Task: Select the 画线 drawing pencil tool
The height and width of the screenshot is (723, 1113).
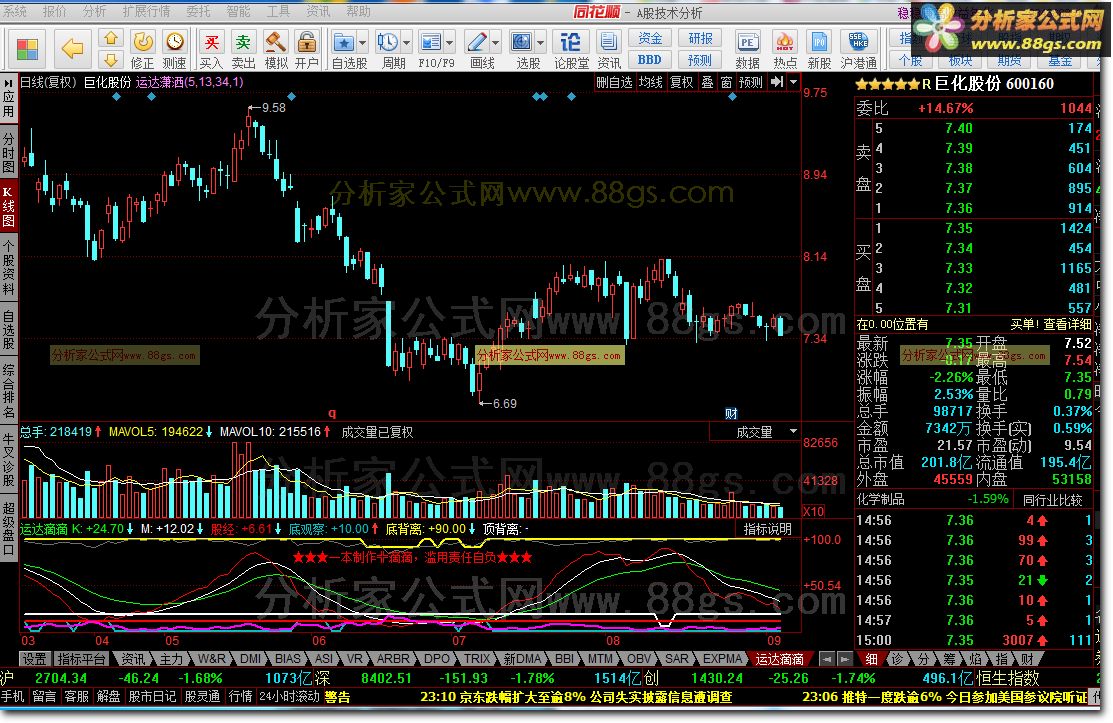Action: 477,43
